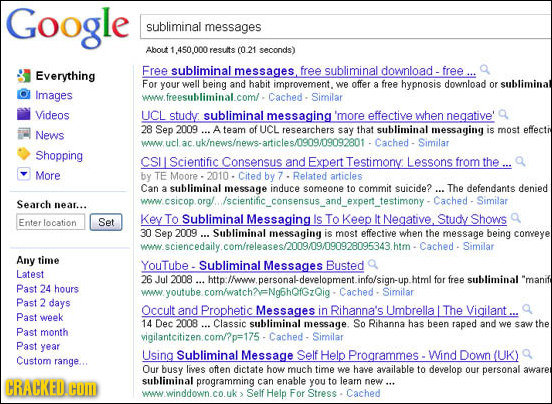Open Similar link for ucl.ac.uk result

[x=433, y=143]
